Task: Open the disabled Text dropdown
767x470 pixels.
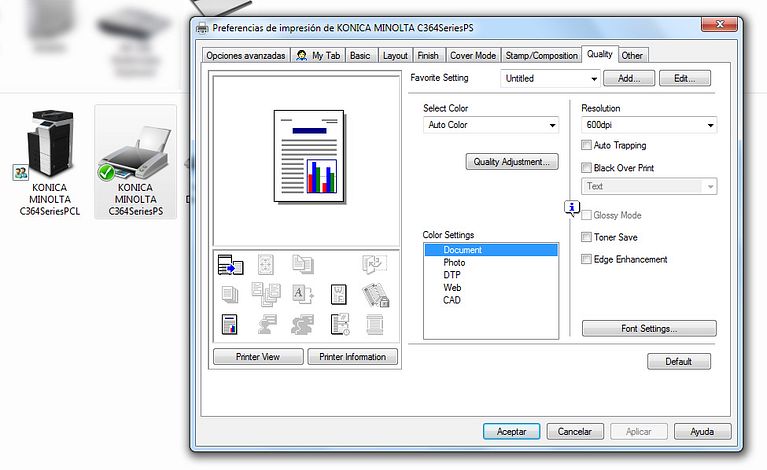Action: coord(649,186)
